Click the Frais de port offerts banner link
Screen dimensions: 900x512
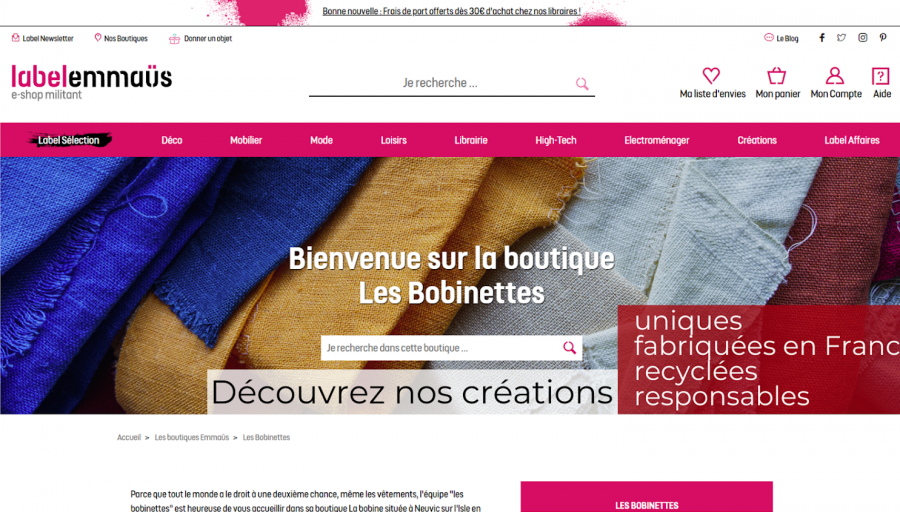[x=451, y=11]
